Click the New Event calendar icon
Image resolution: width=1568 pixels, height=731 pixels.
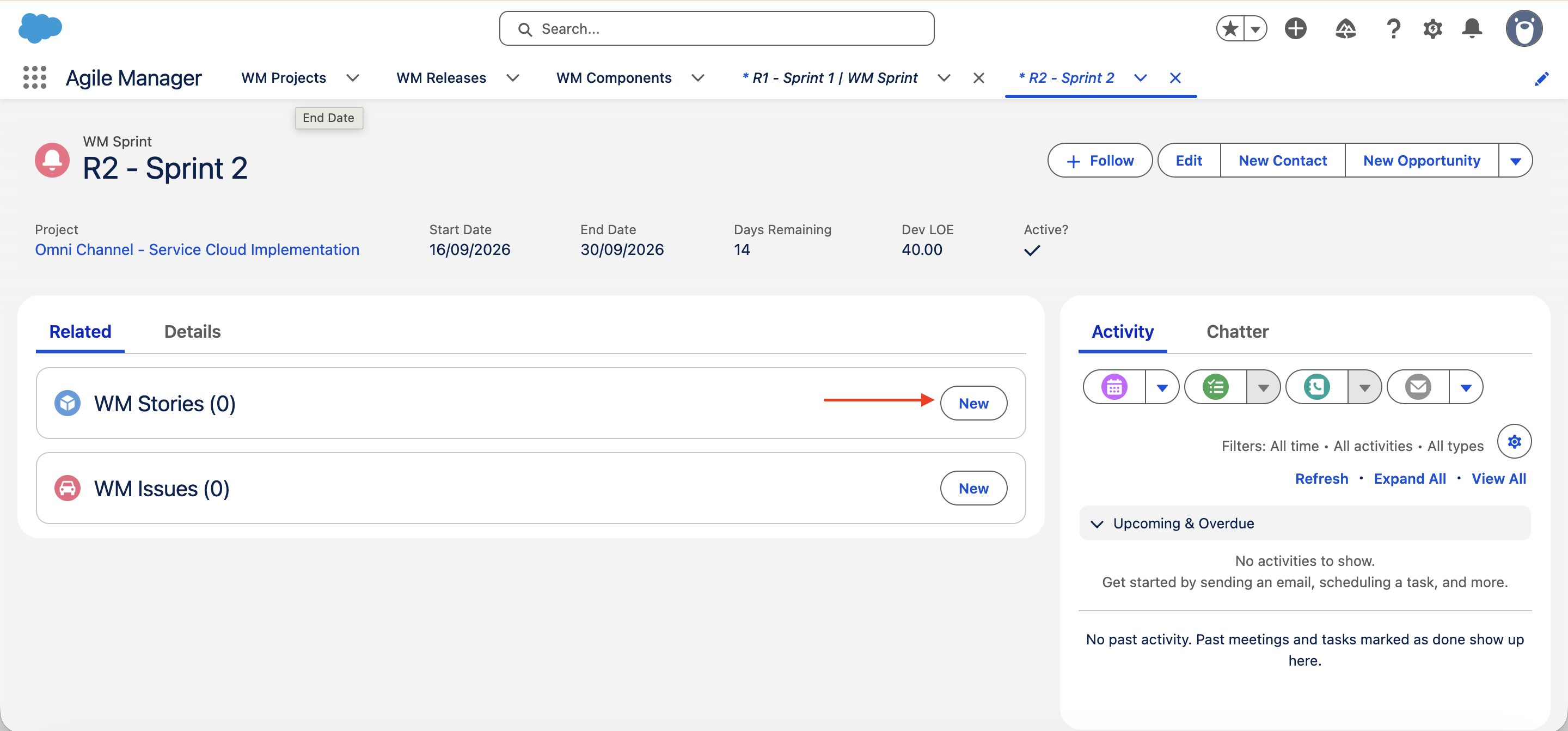1114,387
